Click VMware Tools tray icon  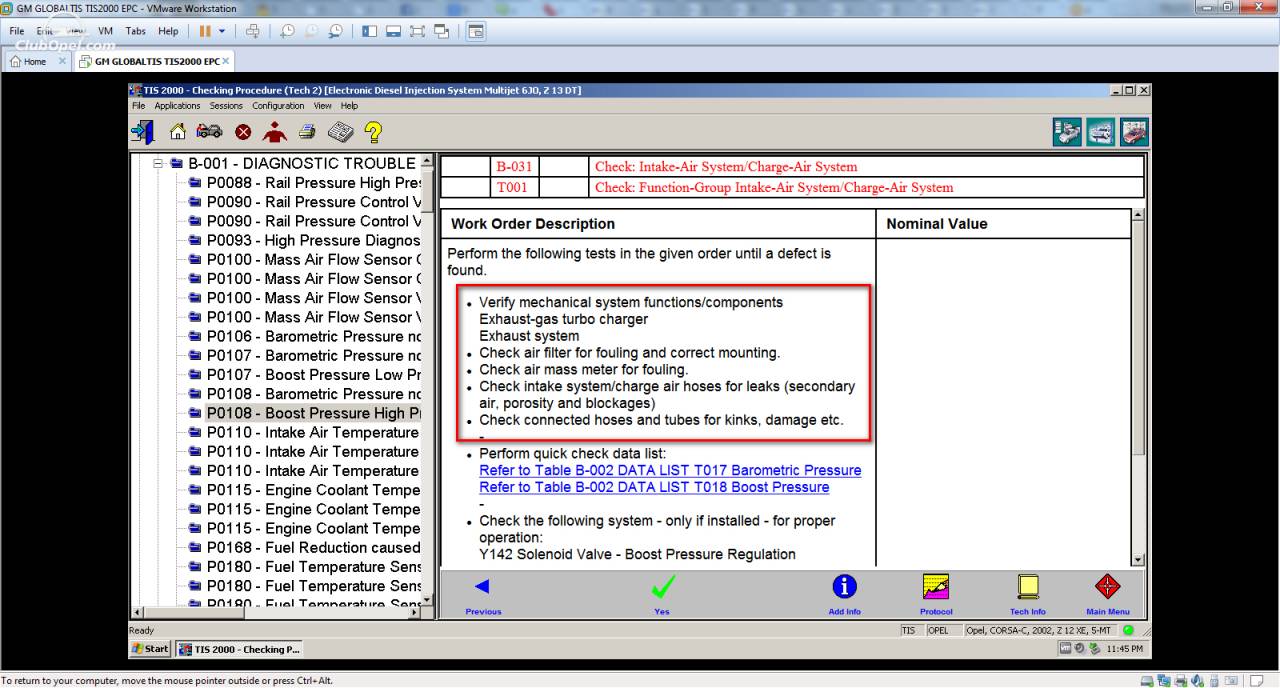(x=1066, y=649)
